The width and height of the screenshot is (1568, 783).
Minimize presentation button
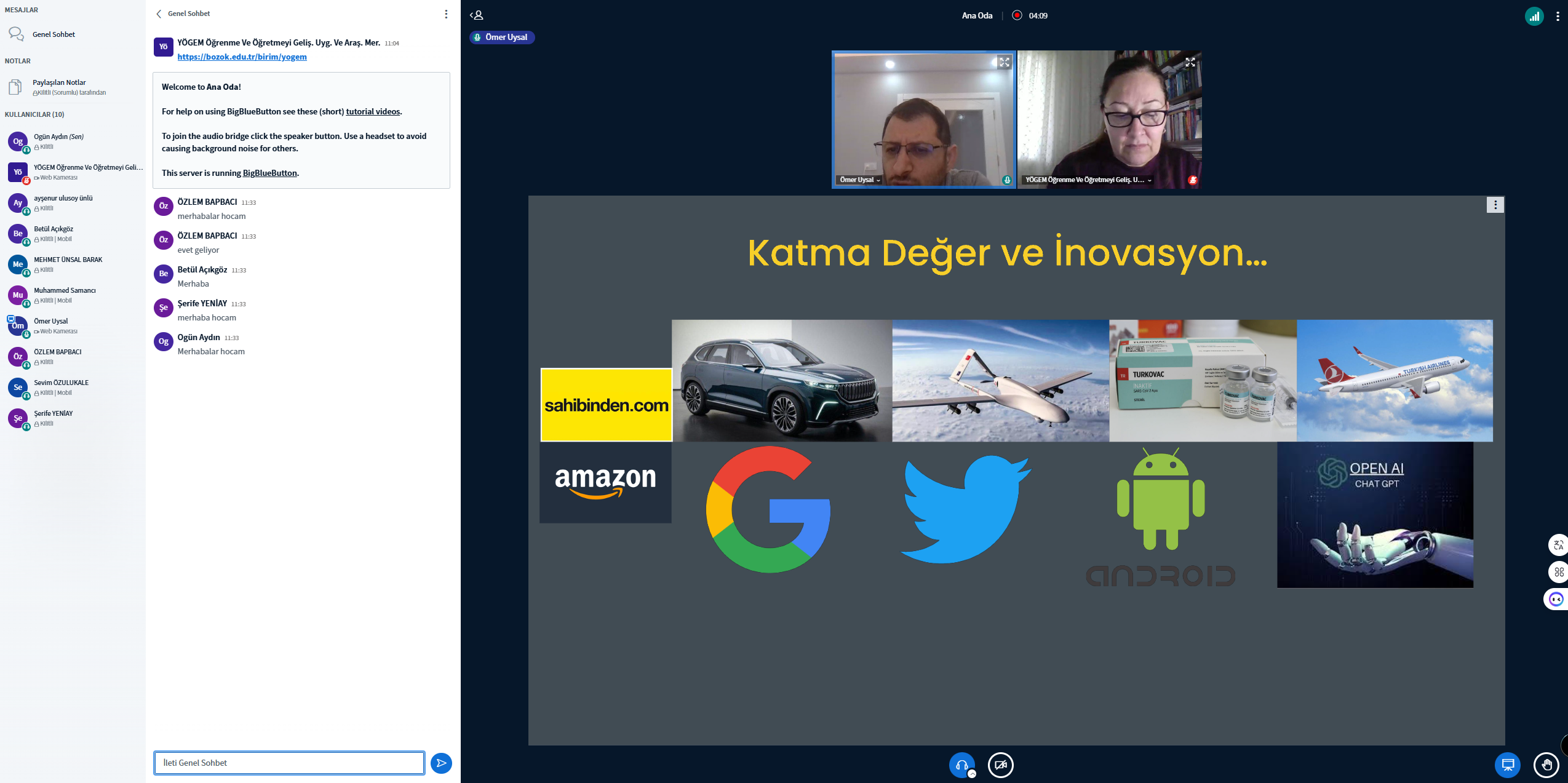pyautogui.click(x=1507, y=765)
